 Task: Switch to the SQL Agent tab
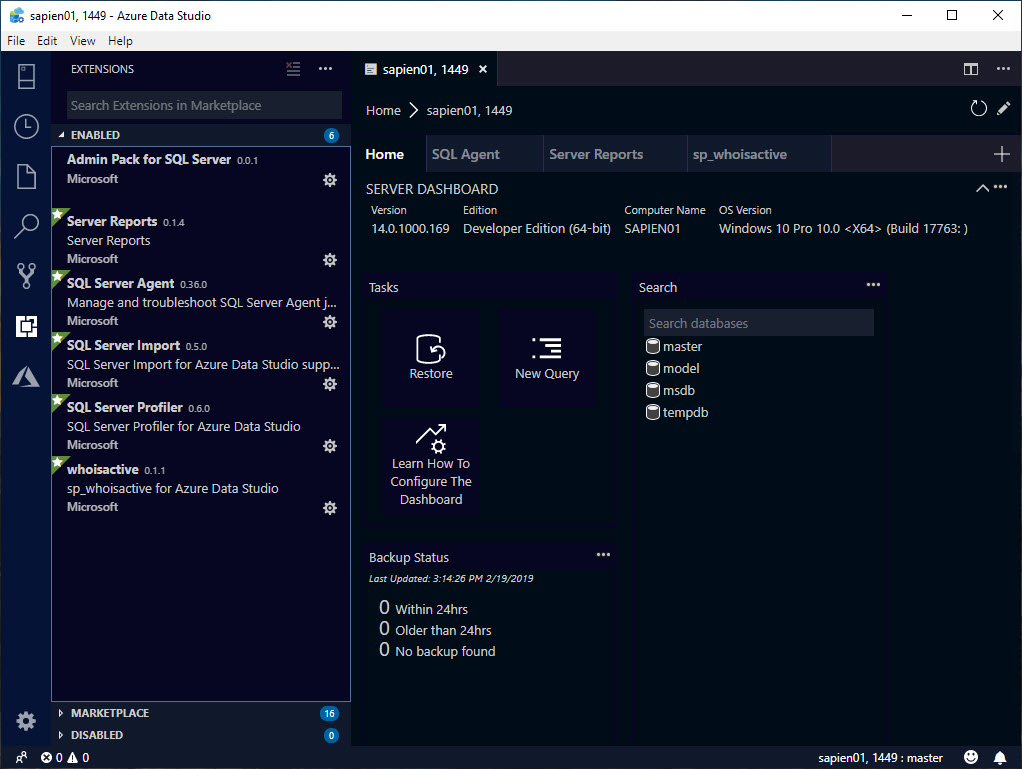tap(485, 154)
